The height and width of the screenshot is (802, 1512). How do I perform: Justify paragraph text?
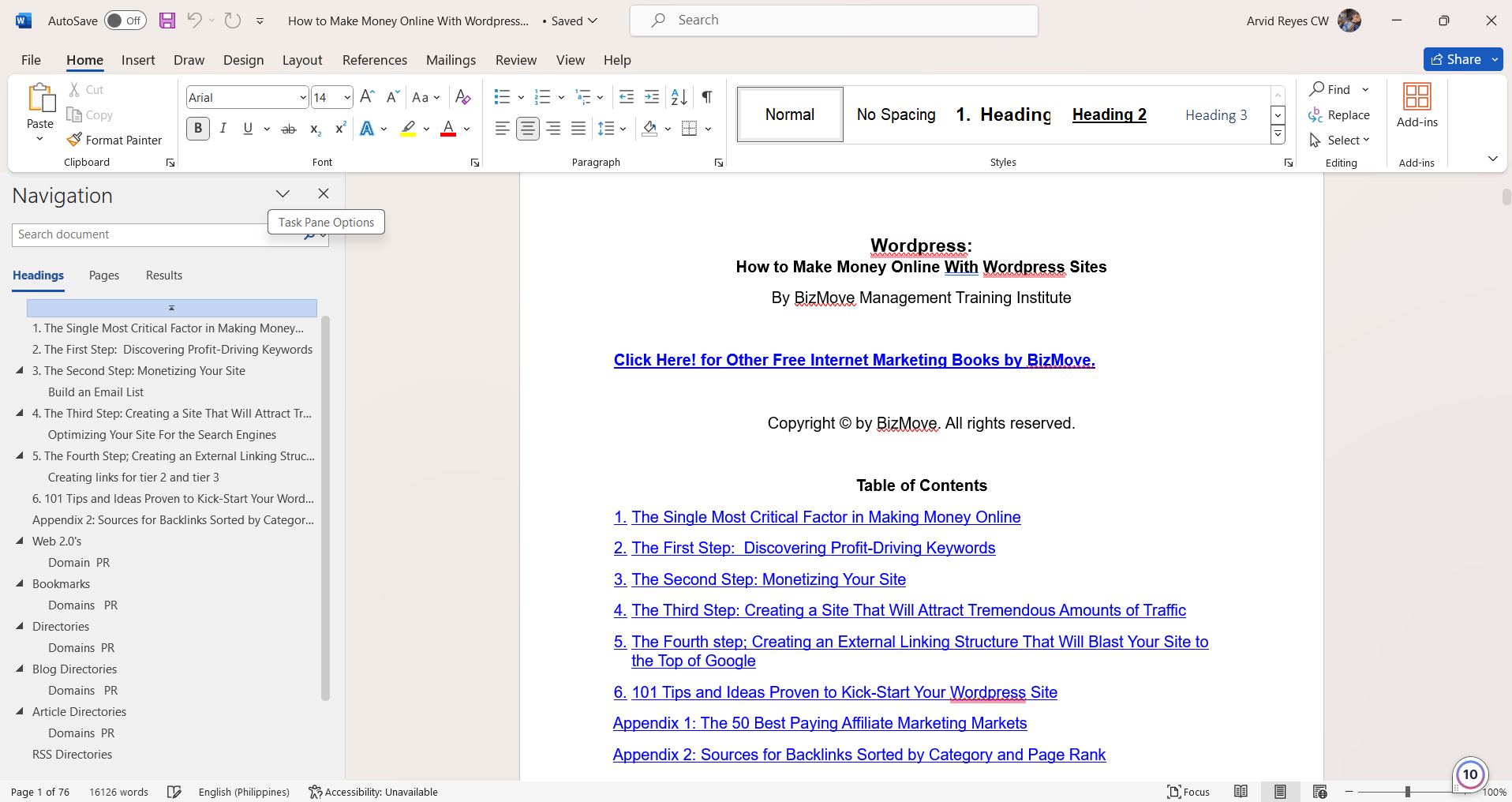pos(578,129)
